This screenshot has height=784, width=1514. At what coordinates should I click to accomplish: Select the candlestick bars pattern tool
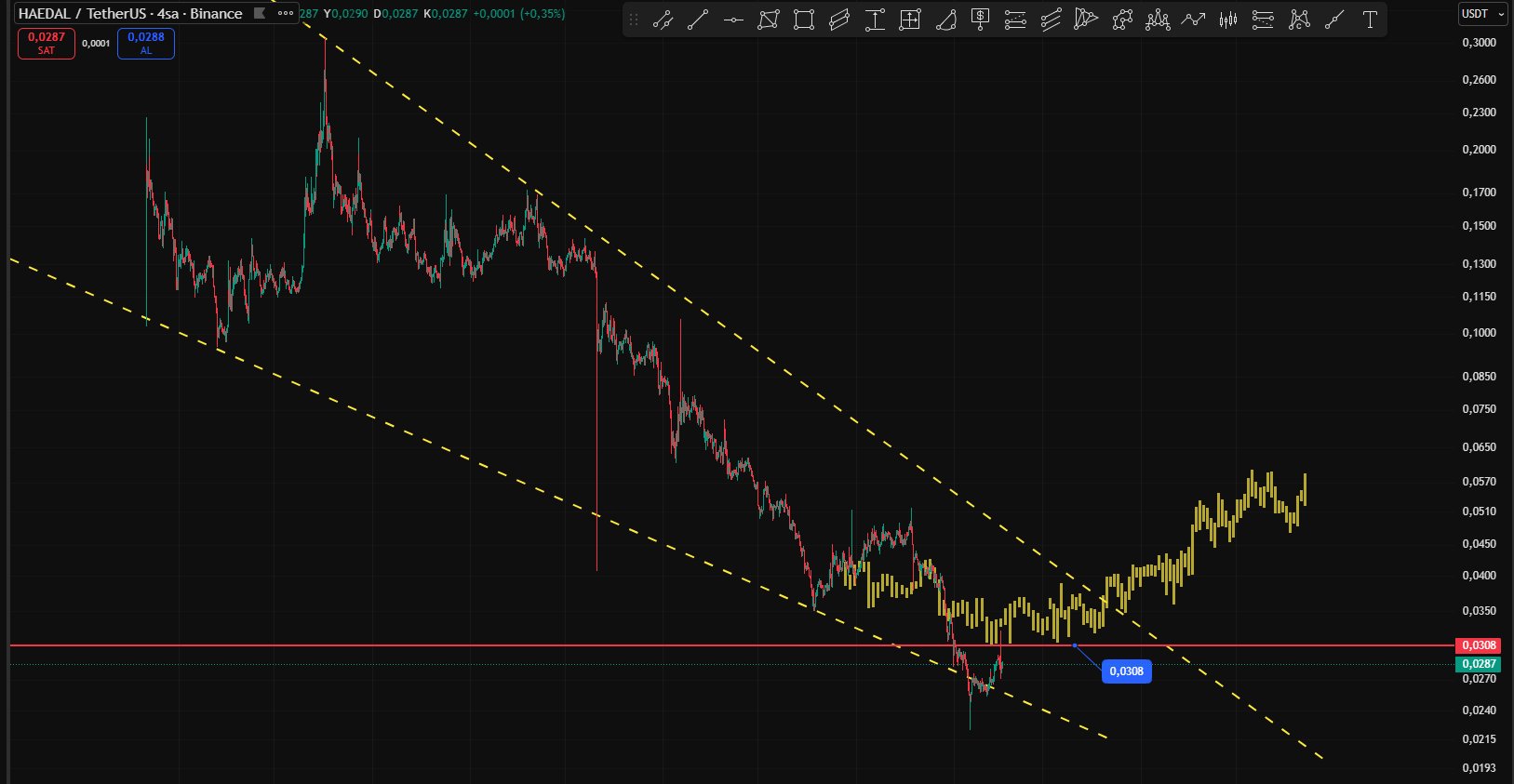(1228, 20)
